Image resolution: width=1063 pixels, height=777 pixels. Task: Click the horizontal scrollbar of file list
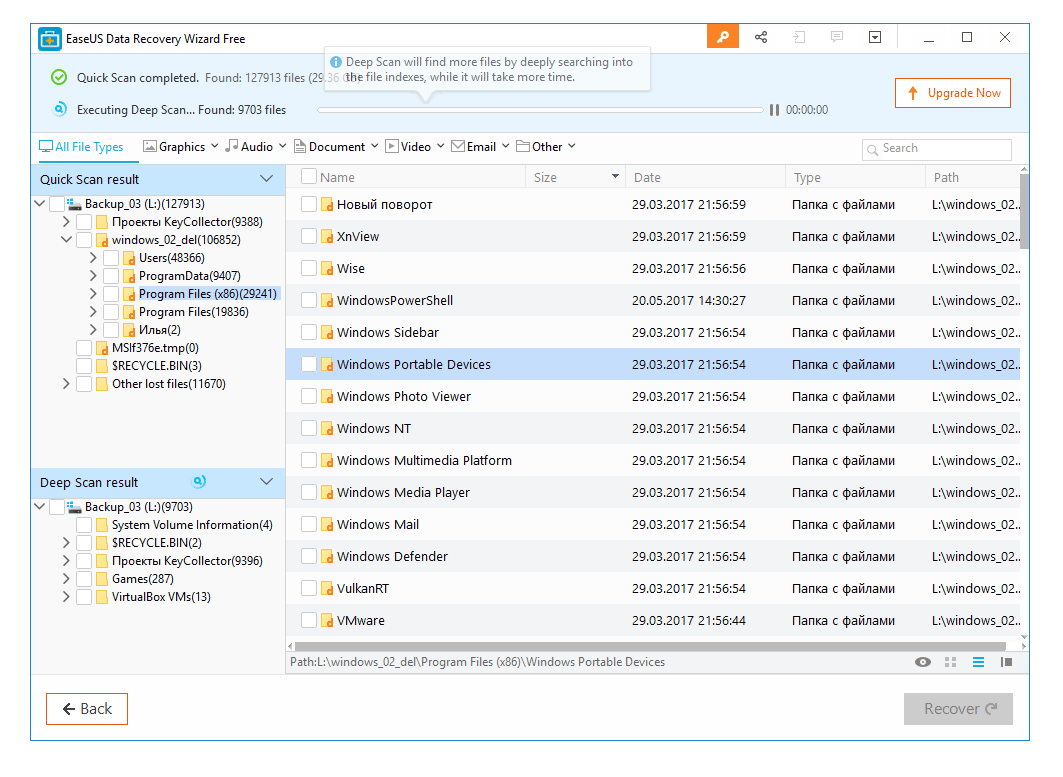click(x=649, y=646)
